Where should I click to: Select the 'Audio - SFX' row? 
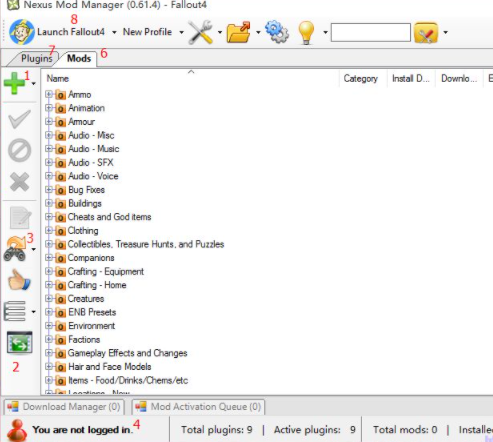click(91, 163)
